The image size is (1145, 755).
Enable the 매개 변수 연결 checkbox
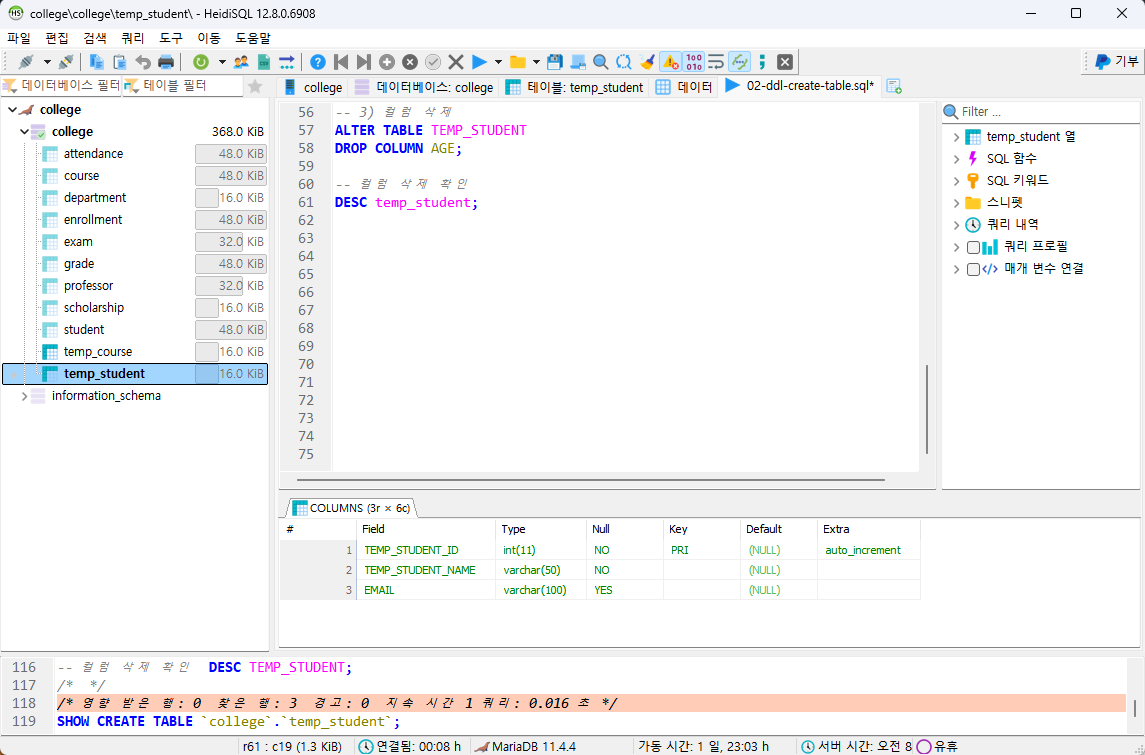tap(973, 268)
